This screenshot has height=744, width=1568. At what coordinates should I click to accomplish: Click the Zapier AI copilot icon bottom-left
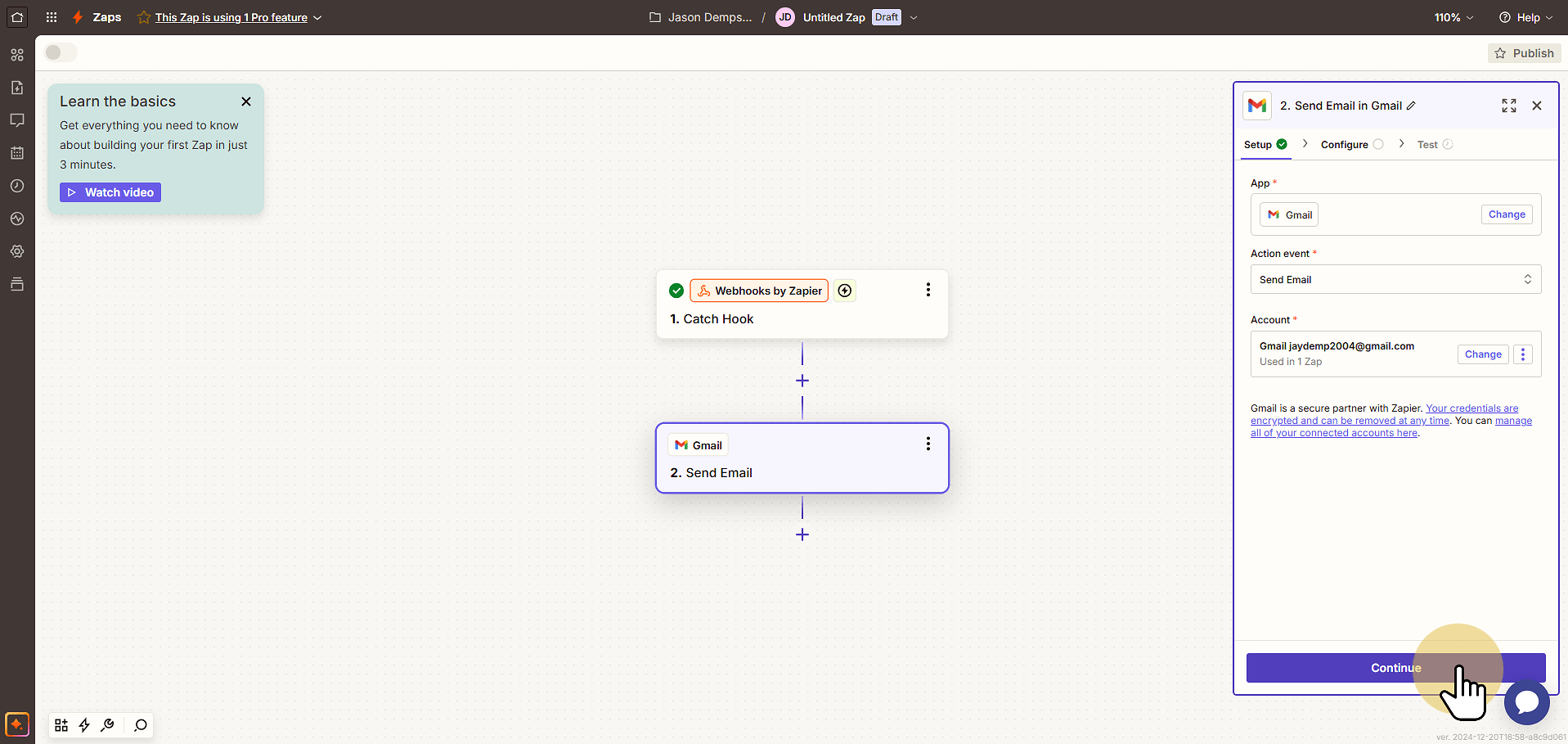(17, 724)
